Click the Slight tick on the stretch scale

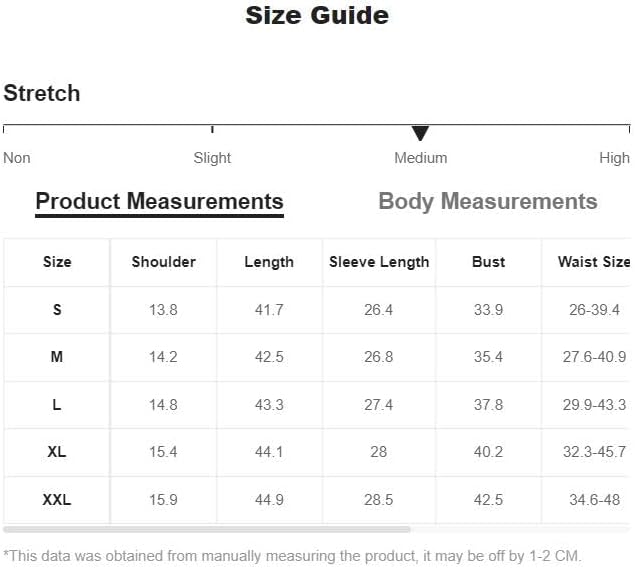[212, 130]
